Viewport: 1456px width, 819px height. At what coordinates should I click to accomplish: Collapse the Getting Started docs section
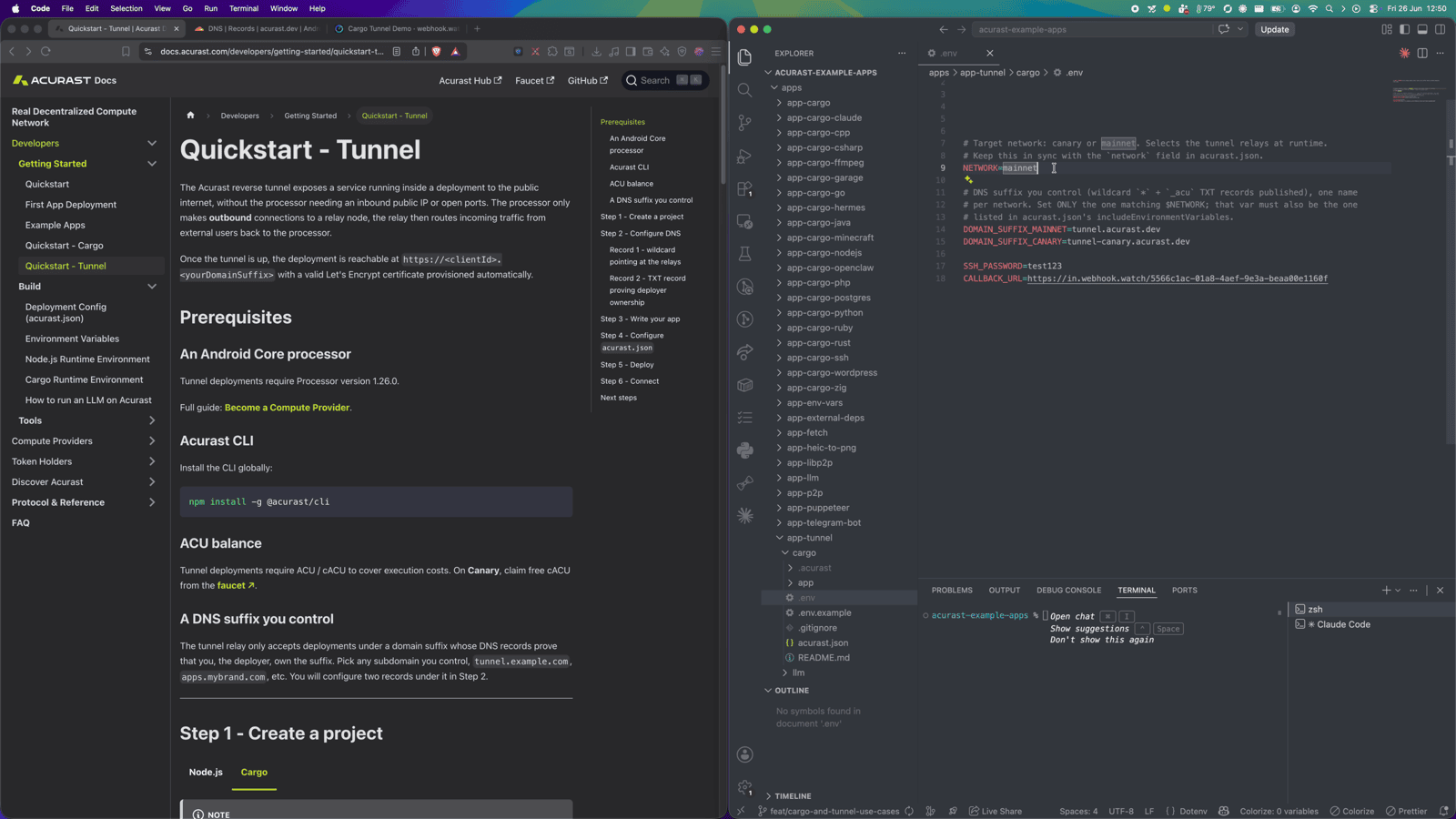click(x=152, y=164)
